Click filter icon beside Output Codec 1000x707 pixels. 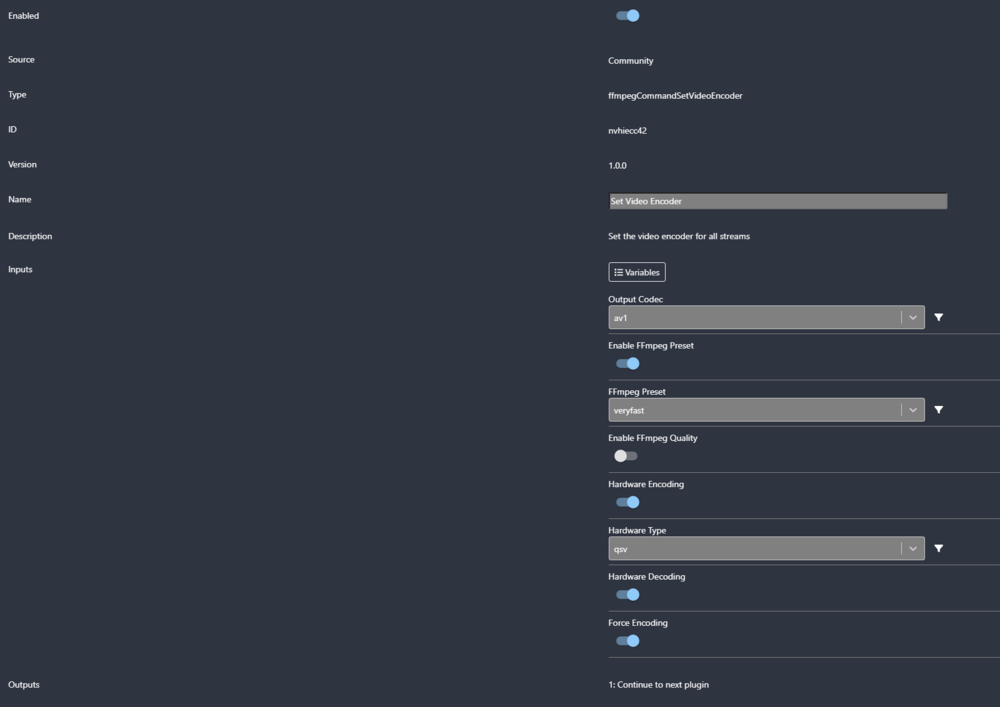pos(939,317)
